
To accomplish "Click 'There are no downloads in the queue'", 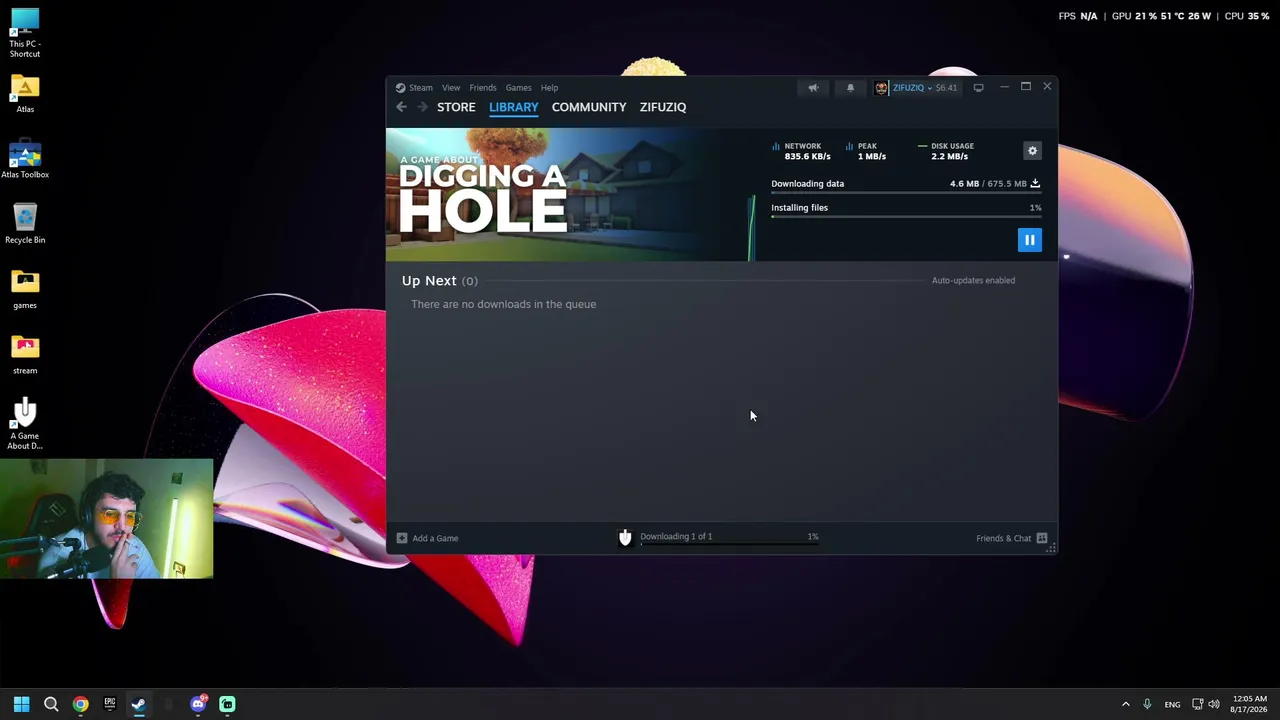I will 503,304.
